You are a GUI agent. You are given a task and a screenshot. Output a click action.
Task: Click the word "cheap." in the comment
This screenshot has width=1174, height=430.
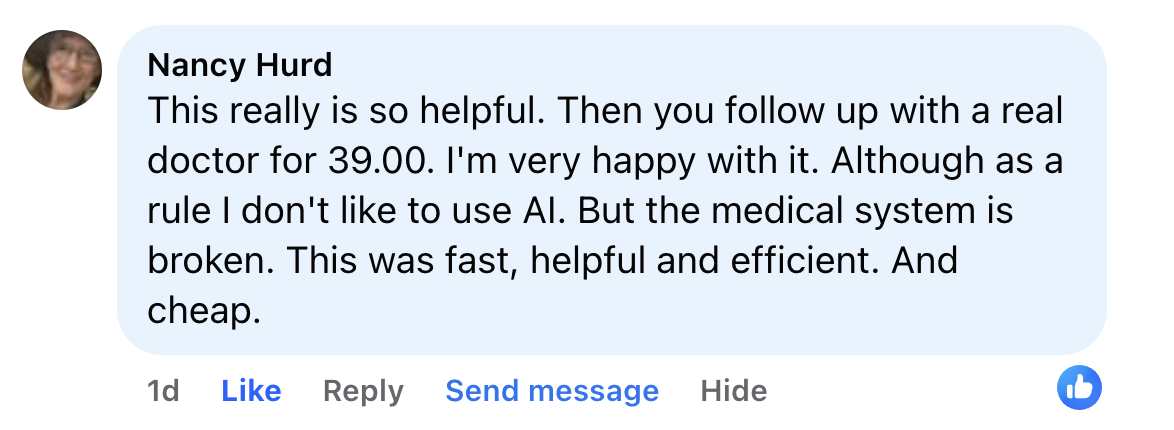tap(204, 311)
